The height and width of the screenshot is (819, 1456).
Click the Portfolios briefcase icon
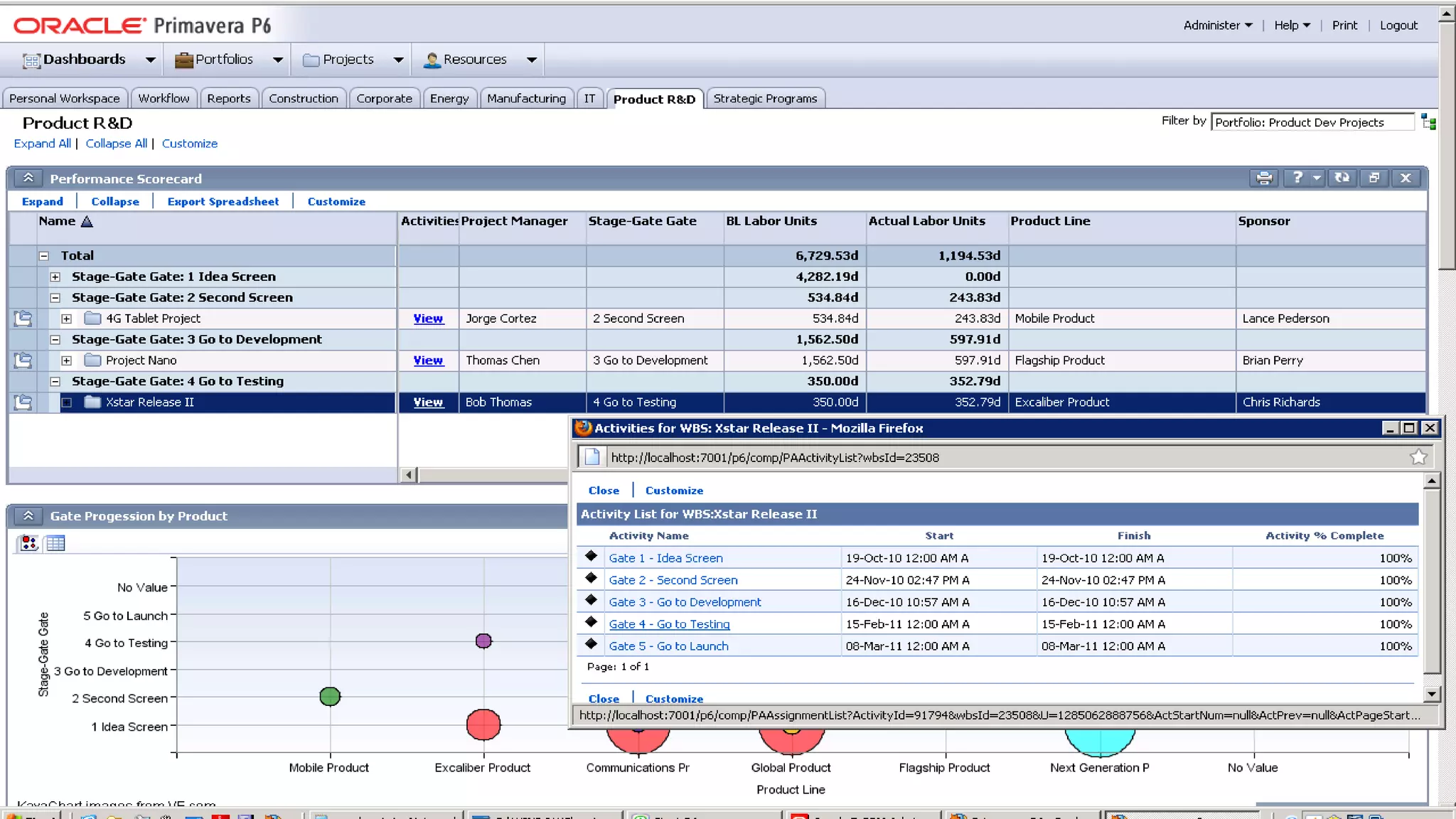pyautogui.click(x=184, y=60)
